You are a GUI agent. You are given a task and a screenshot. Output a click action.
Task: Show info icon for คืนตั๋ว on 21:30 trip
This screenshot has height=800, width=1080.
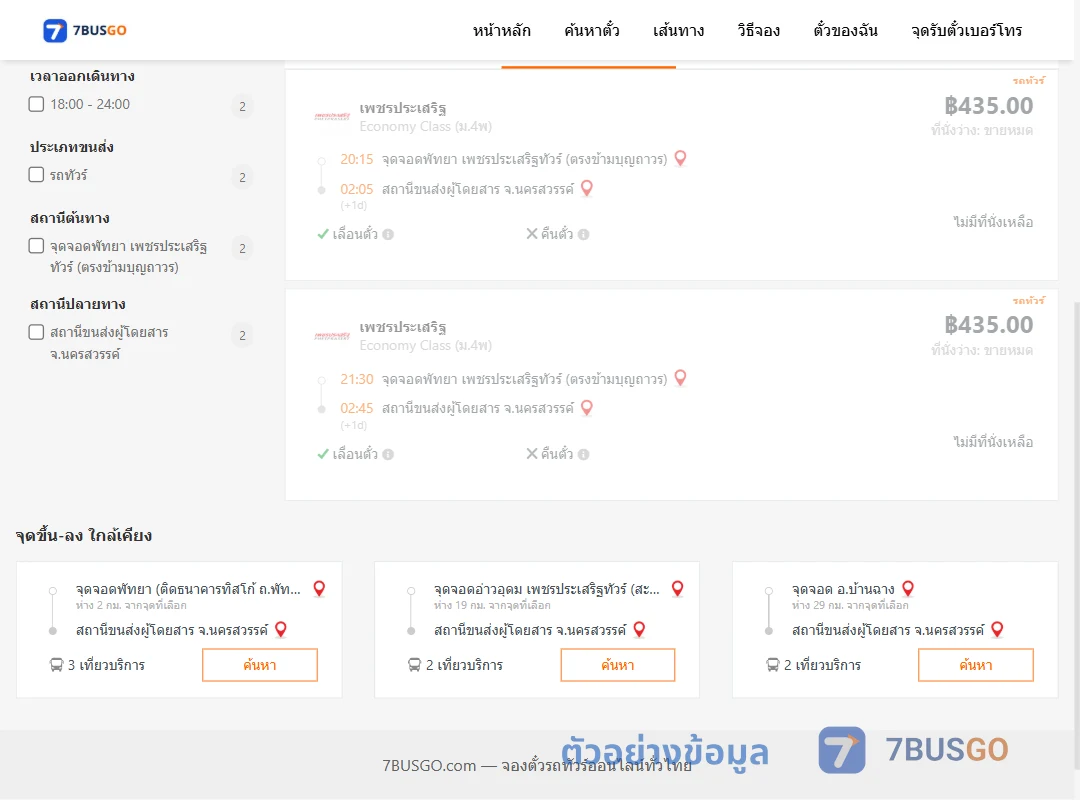pos(583,454)
